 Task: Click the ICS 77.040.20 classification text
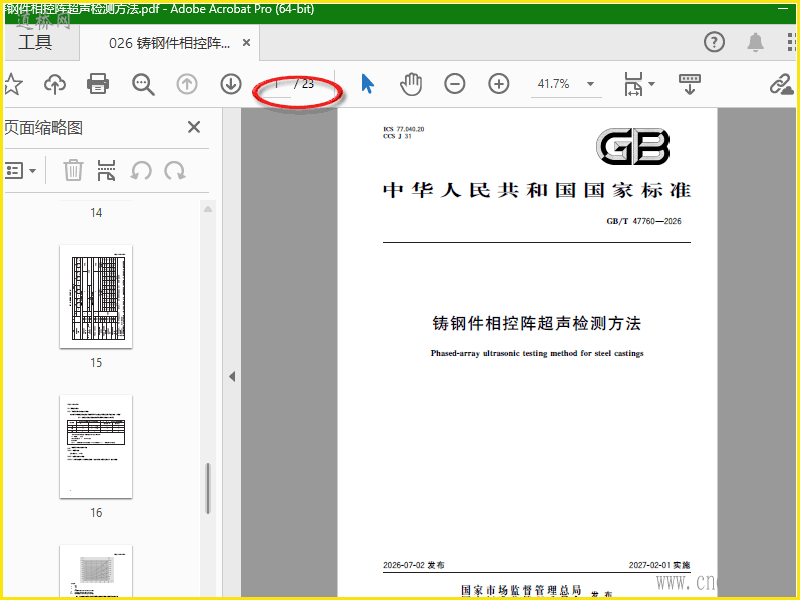(404, 129)
